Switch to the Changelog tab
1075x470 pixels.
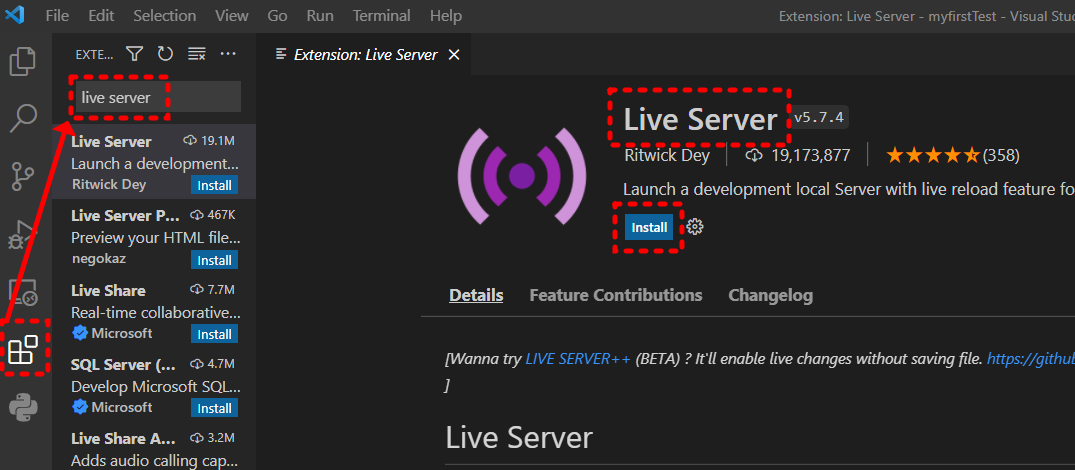pyautogui.click(x=771, y=295)
